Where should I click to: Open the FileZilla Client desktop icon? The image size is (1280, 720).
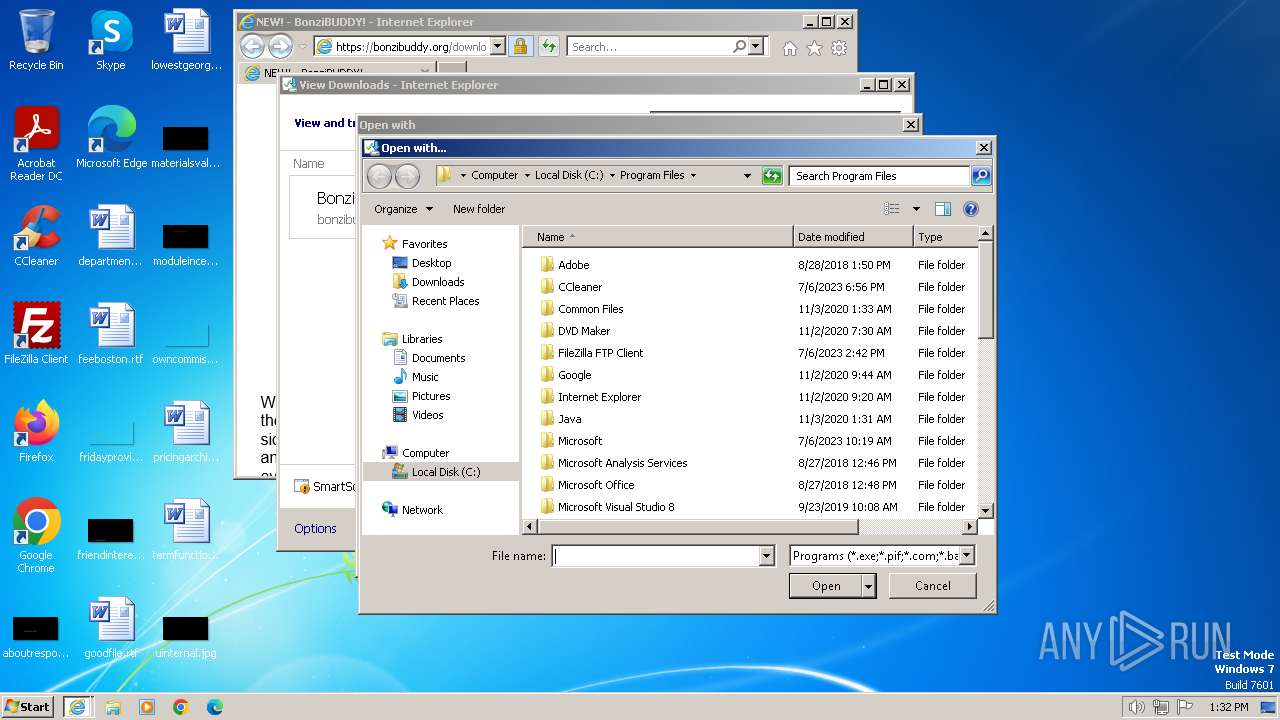(x=36, y=334)
